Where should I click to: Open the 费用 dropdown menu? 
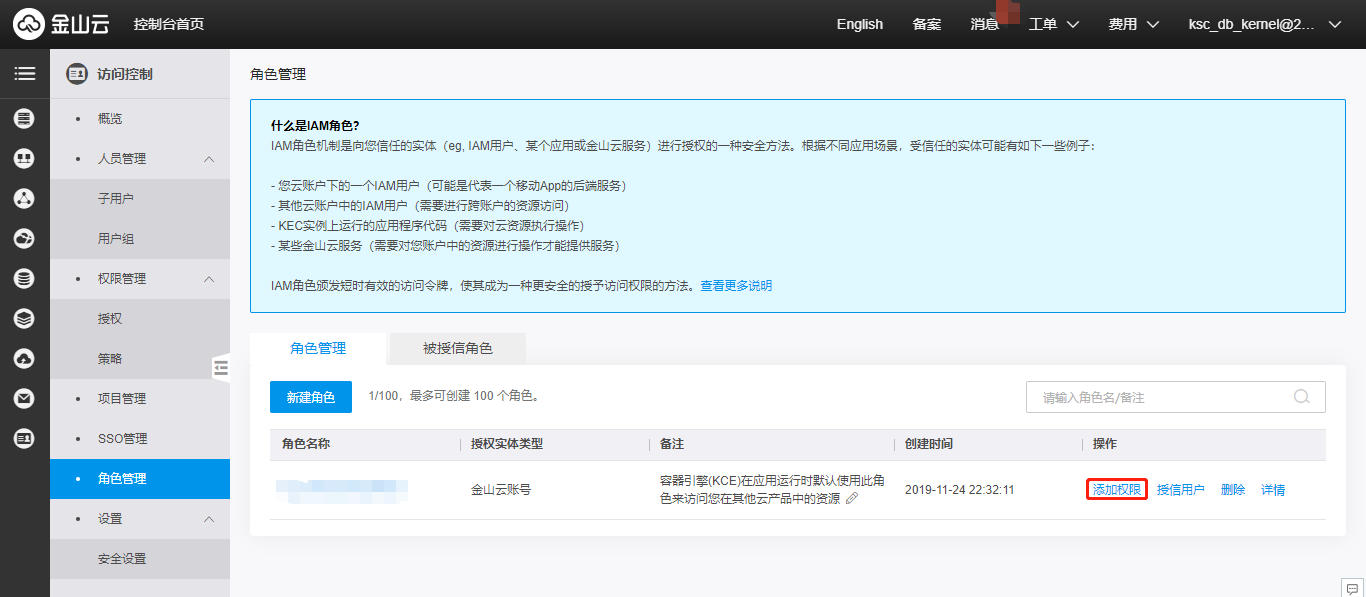(1133, 24)
